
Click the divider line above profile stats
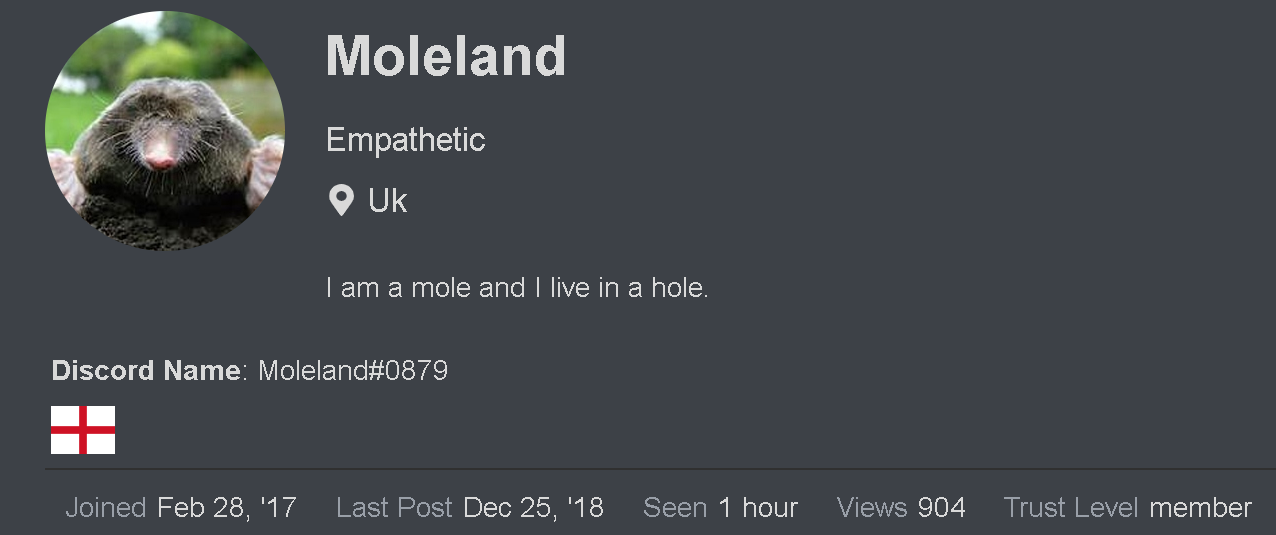[x=660, y=469]
